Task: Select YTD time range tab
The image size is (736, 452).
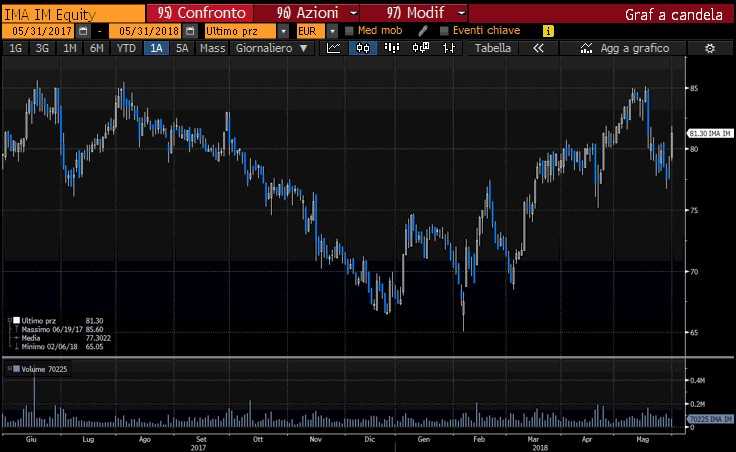Action: point(126,48)
